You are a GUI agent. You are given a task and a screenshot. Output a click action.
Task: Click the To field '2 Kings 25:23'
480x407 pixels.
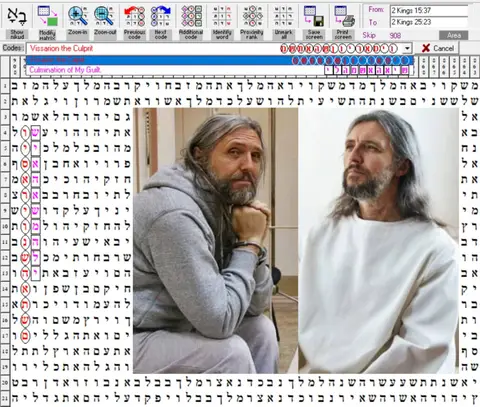(429, 22)
